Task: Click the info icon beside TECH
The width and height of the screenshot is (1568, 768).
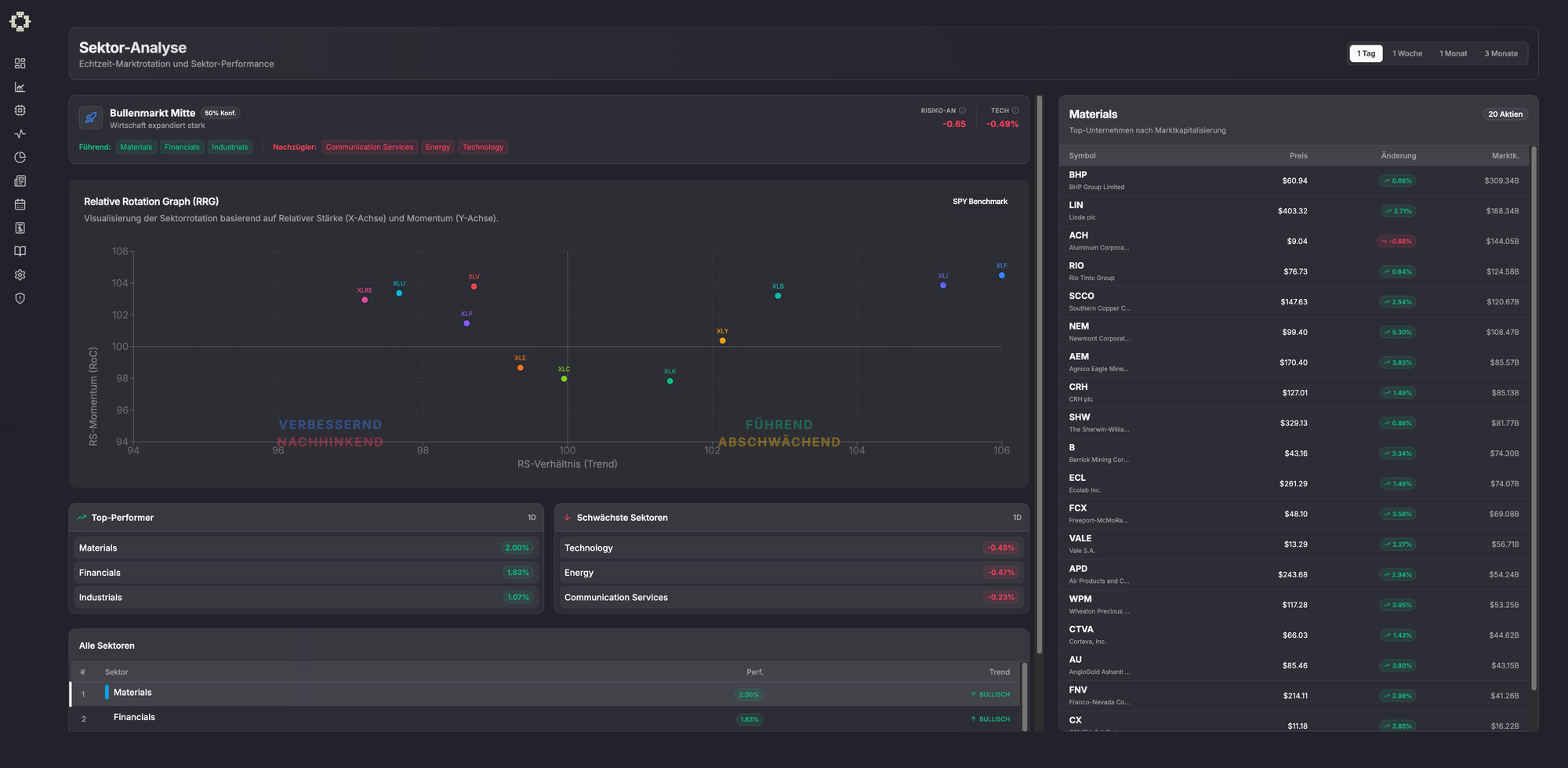Action: 1015,111
